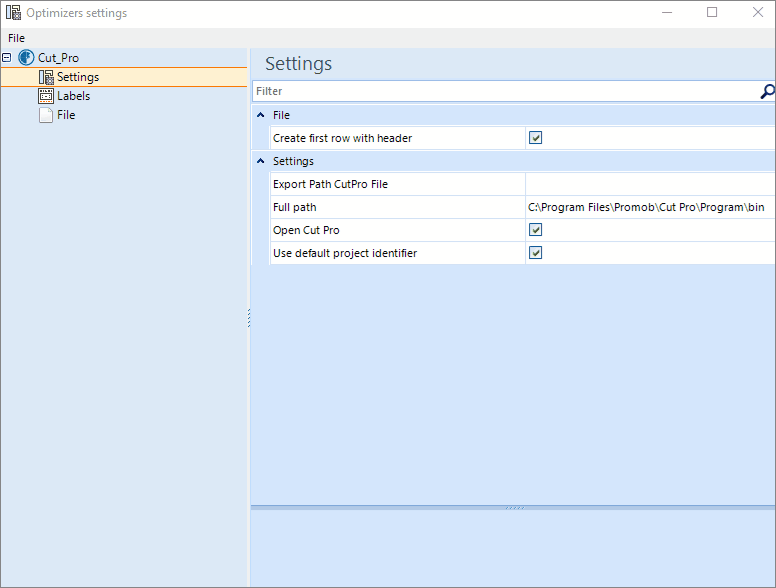The width and height of the screenshot is (776, 588).
Task: Select Labels label in the tree
Action: click(x=73, y=96)
